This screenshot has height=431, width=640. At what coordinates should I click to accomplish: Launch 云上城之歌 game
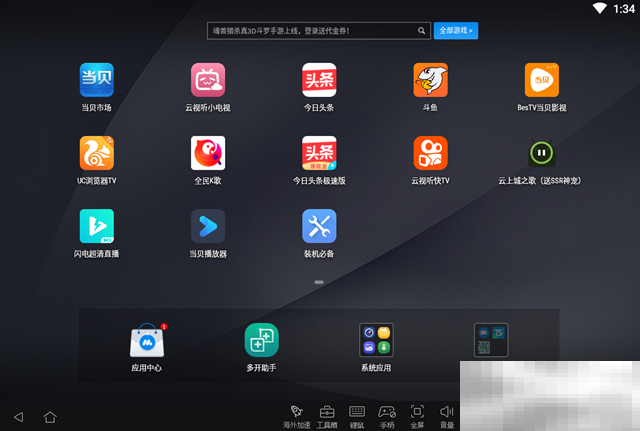point(542,153)
